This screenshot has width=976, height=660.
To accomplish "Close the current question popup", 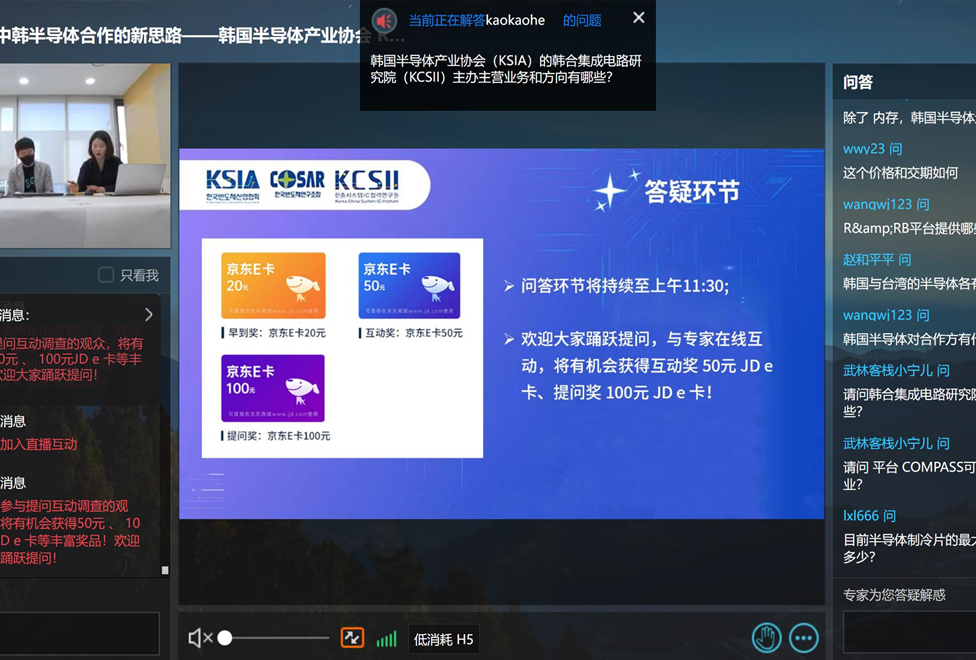I will (x=639, y=18).
